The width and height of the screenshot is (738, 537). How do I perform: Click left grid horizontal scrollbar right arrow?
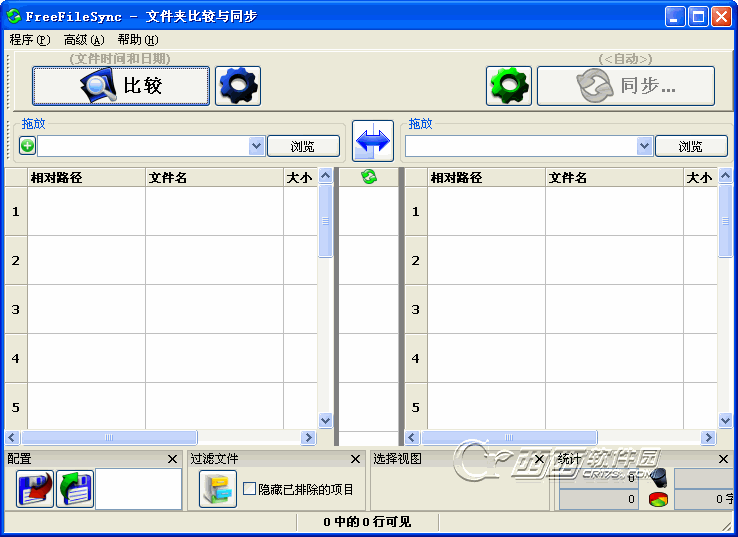pyautogui.click(x=308, y=438)
